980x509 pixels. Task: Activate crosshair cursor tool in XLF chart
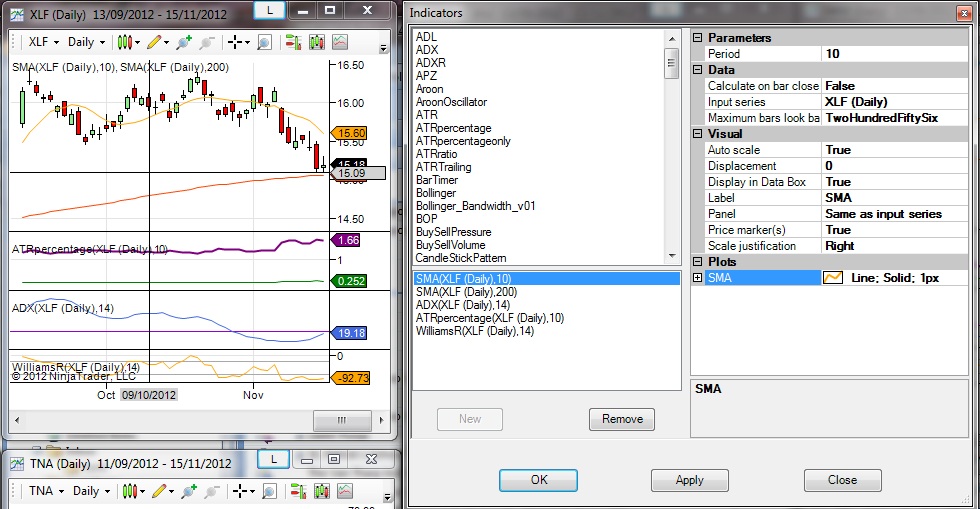tap(238, 42)
